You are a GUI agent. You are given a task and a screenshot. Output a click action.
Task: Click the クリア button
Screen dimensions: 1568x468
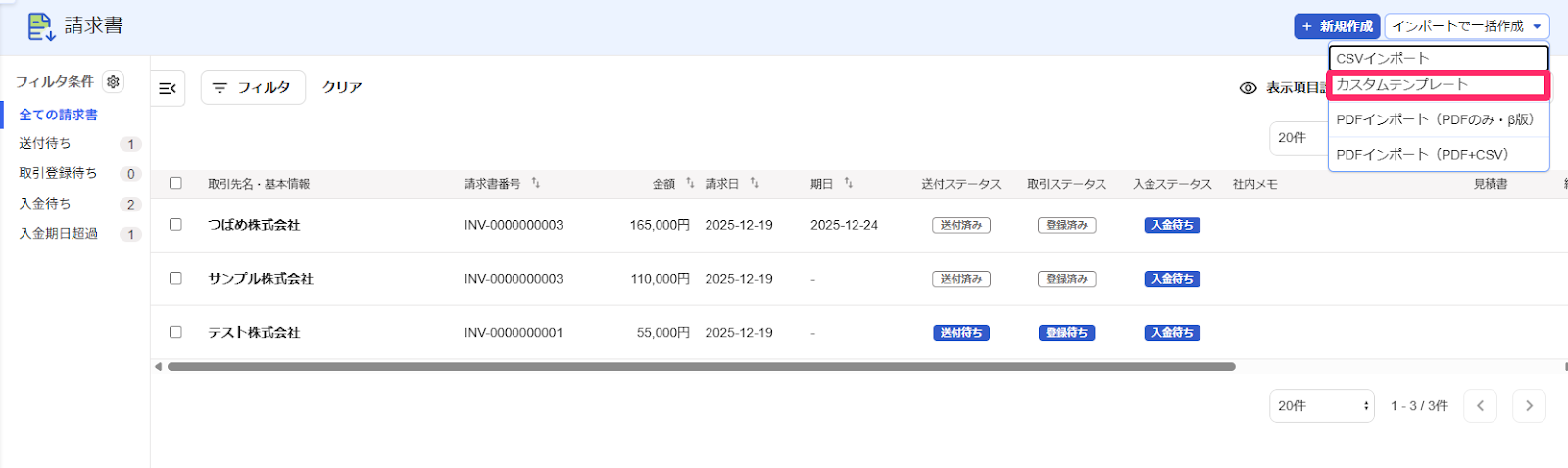point(342,88)
